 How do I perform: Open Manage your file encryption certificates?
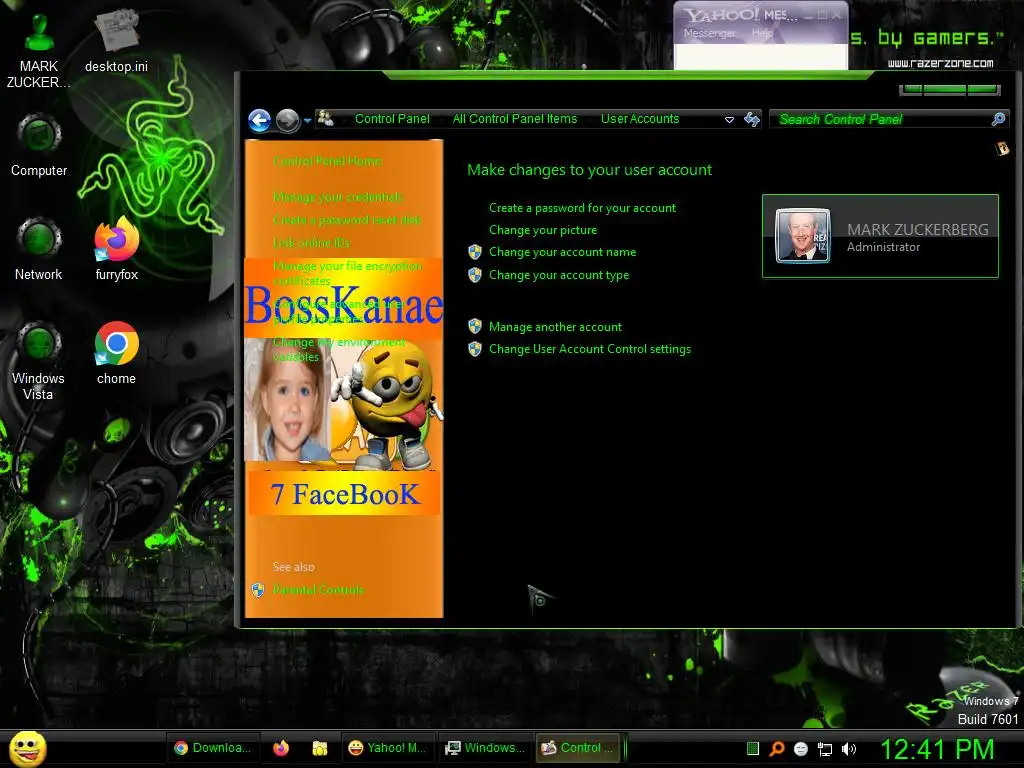click(347, 273)
